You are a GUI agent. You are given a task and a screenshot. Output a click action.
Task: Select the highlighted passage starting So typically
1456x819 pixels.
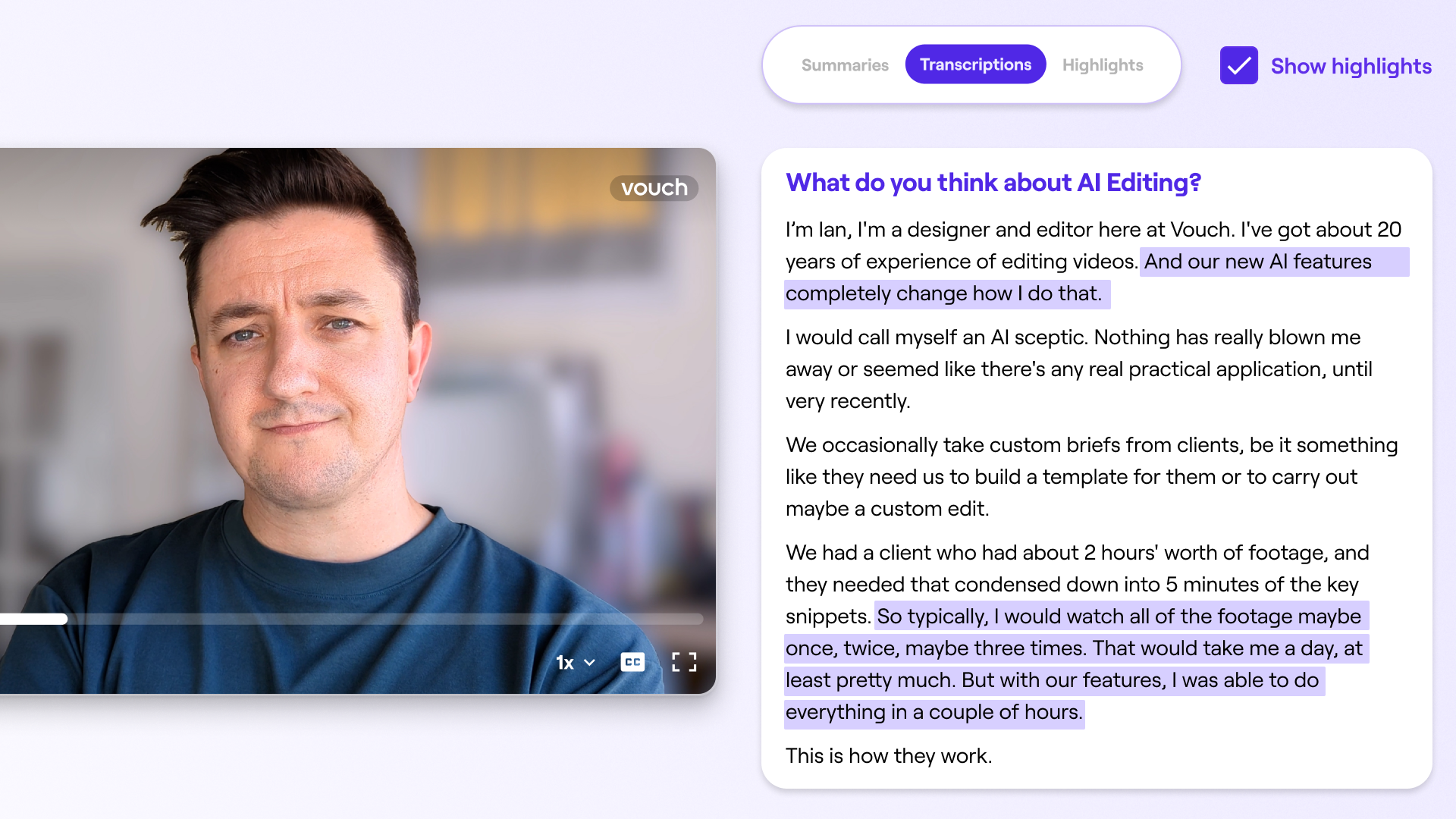pyautogui.click(x=1077, y=648)
